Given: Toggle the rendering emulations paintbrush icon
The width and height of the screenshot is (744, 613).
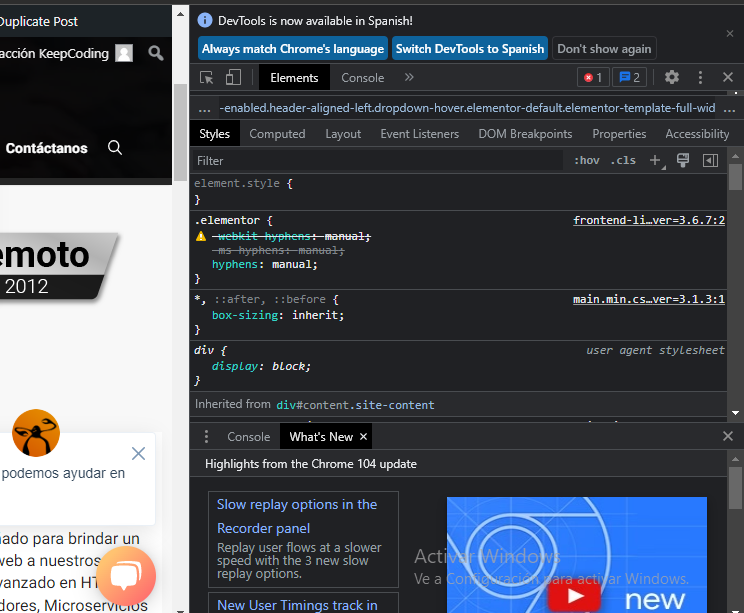Looking at the screenshot, I should point(683,160).
